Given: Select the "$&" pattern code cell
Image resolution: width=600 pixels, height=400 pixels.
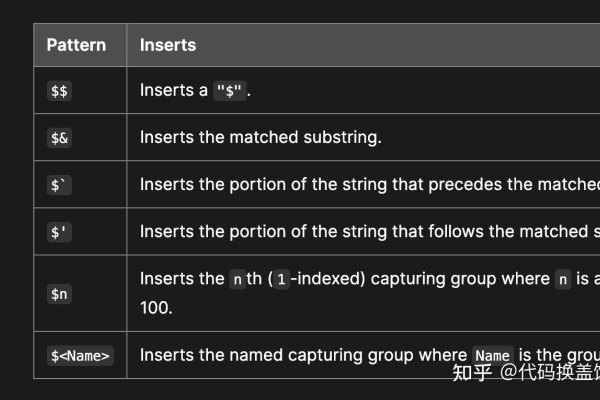Looking at the screenshot, I should (60, 138).
